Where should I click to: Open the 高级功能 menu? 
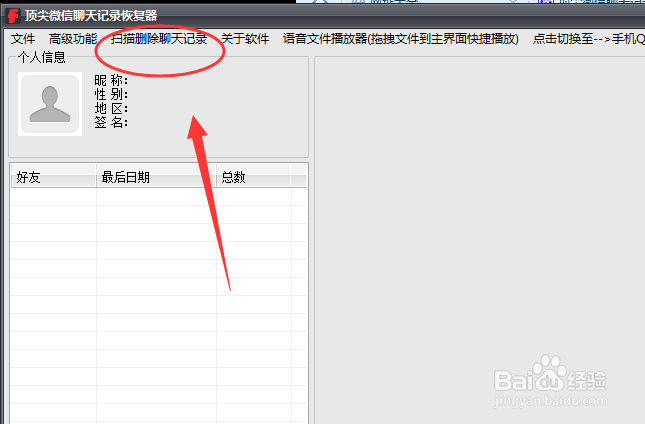tap(73, 39)
